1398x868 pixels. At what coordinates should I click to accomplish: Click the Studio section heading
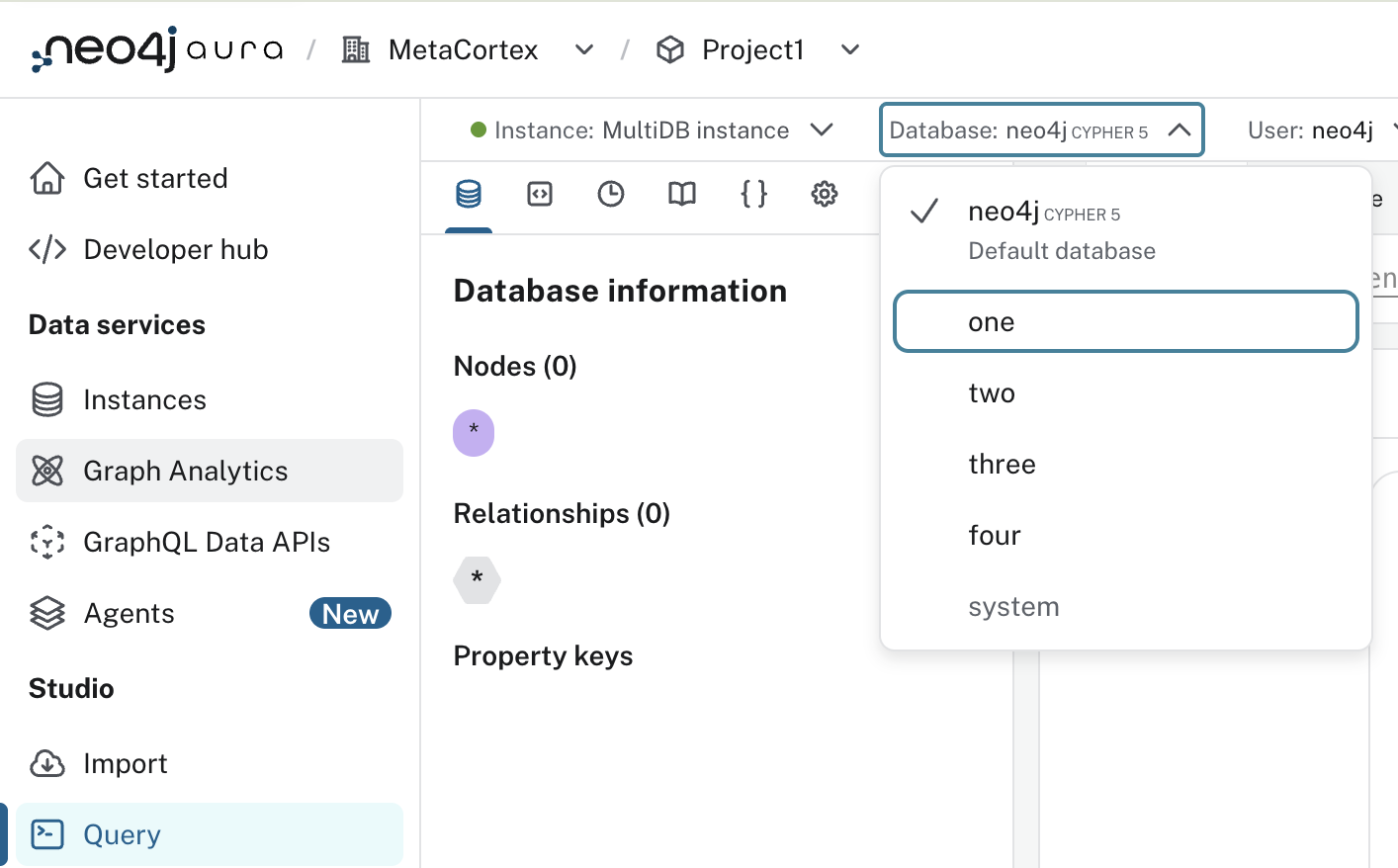(x=71, y=688)
